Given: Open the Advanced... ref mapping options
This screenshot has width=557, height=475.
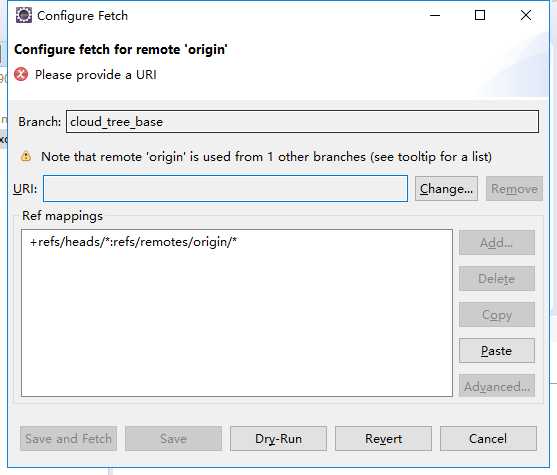Looking at the screenshot, I should click(x=497, y=386).
